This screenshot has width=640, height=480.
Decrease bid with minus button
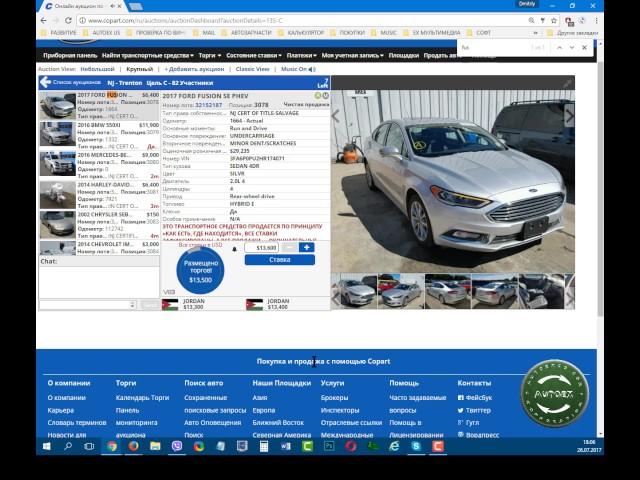click(x=289, y=248)
